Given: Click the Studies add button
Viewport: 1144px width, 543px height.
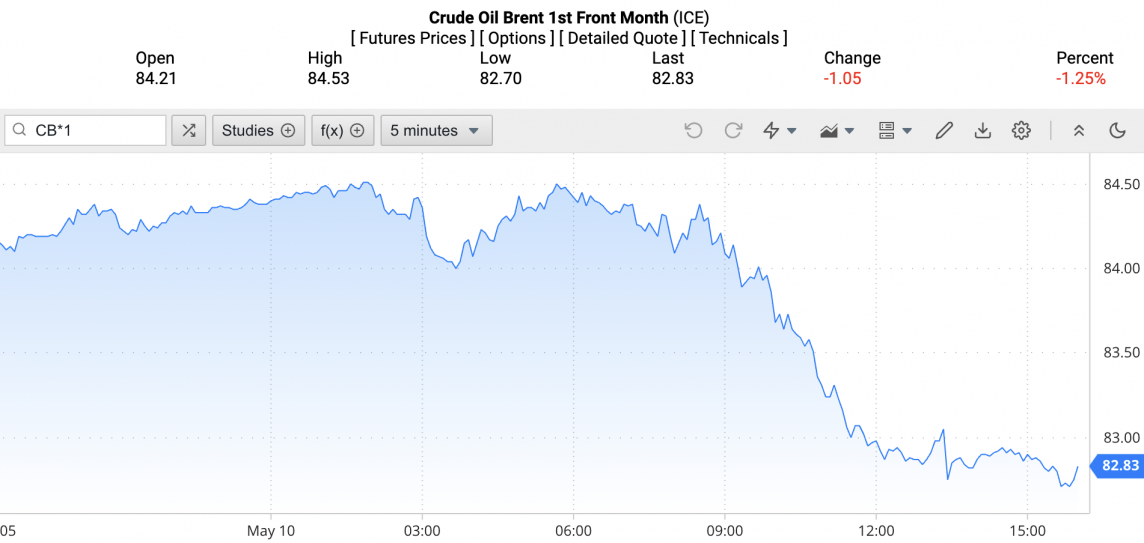Looking at the screenshot, I should (x=258, y=130).
